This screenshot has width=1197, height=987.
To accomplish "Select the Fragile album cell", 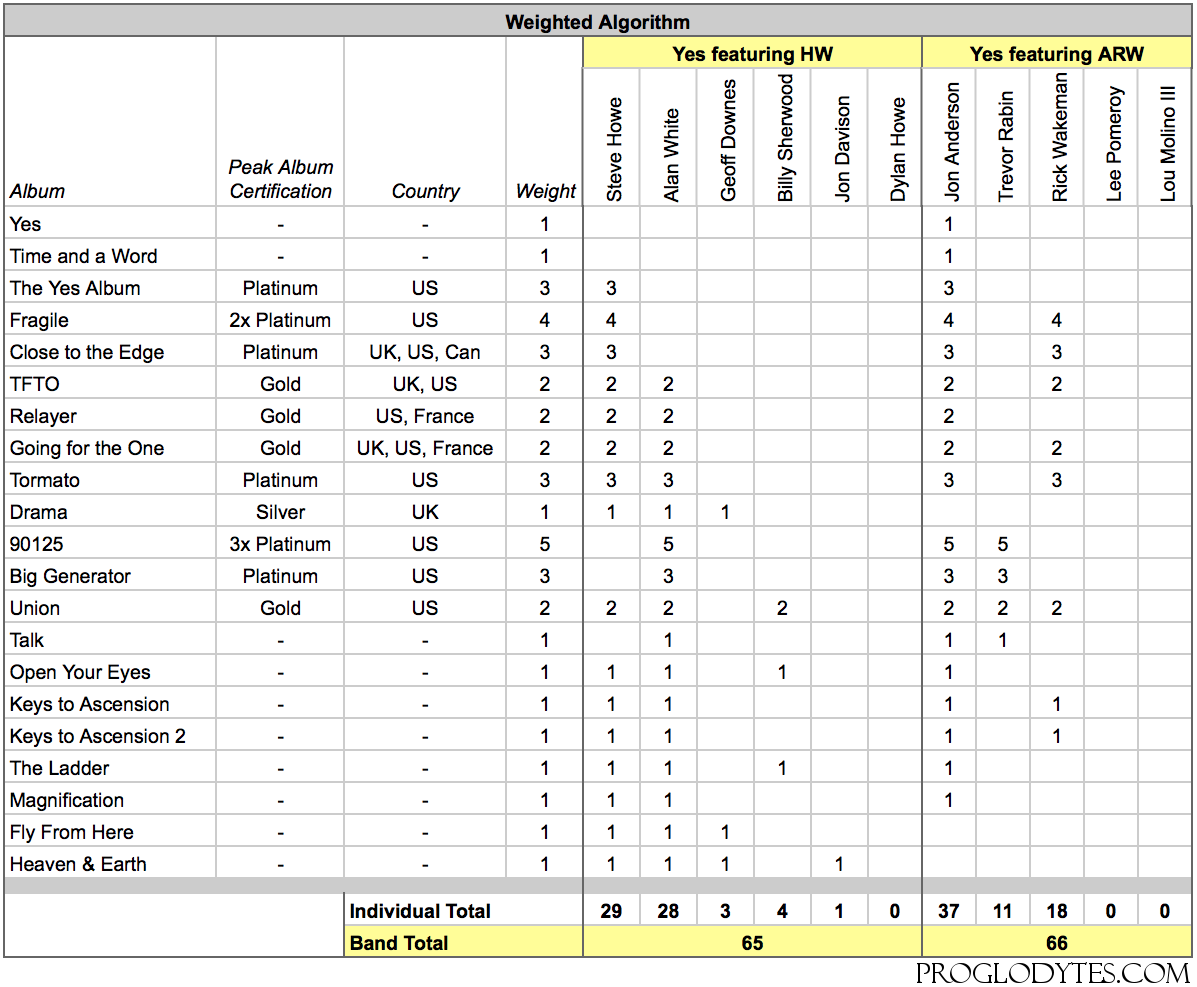I will [110, 320].
